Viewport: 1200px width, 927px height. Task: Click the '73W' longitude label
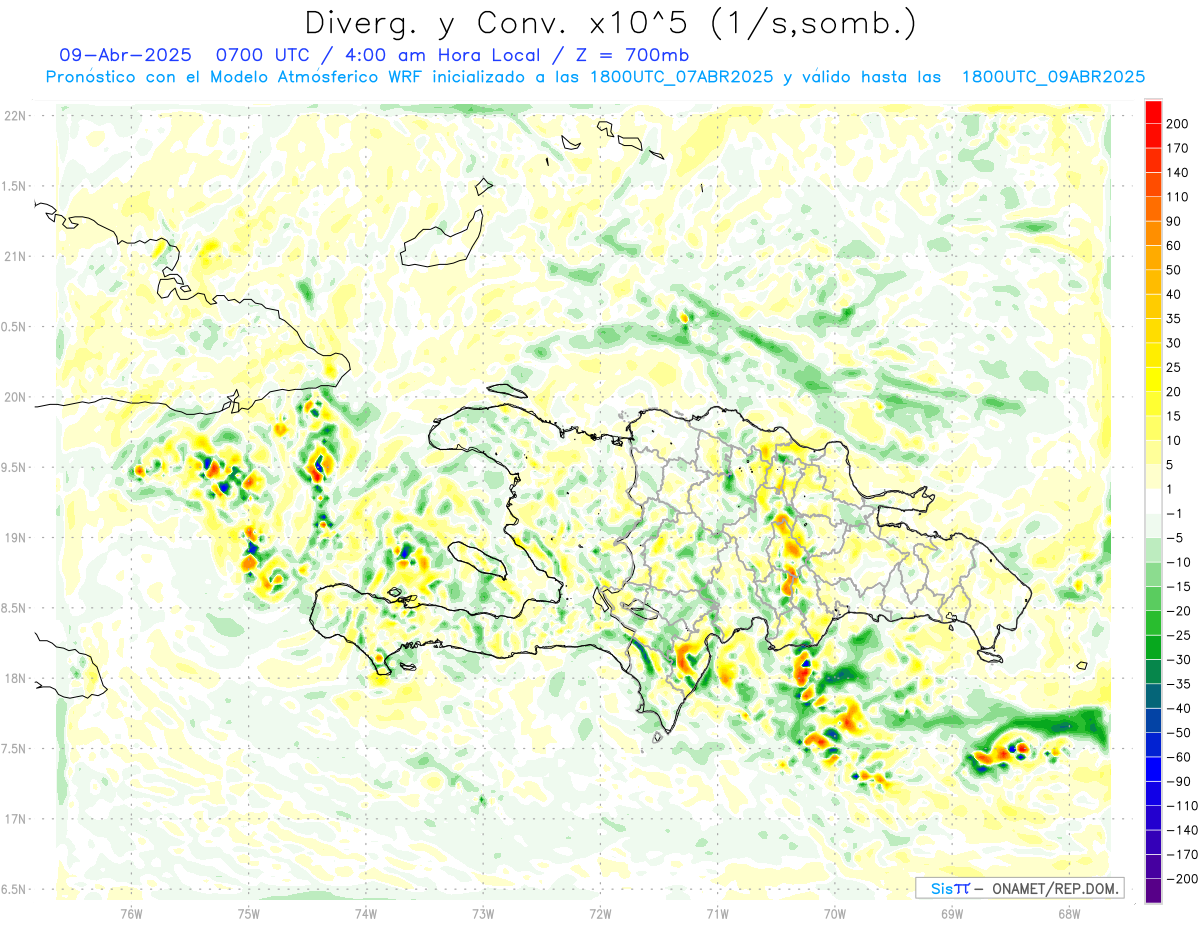[x=483, y=913]
